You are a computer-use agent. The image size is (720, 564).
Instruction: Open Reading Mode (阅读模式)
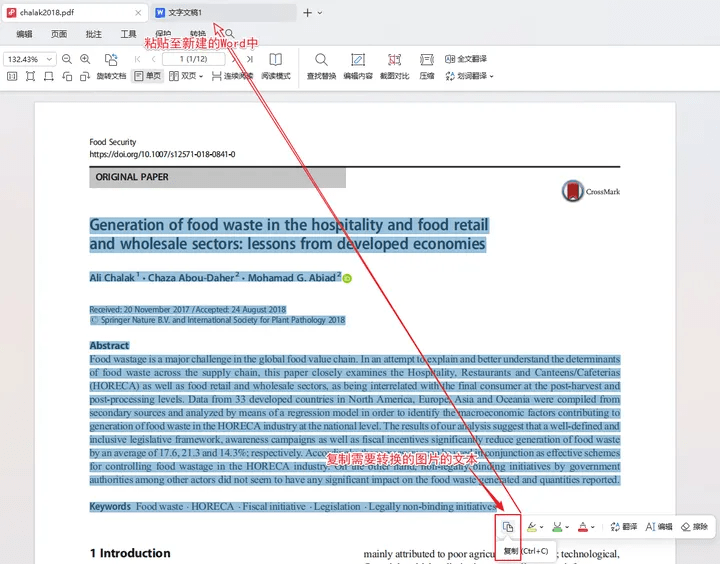(x=275, y=66)
